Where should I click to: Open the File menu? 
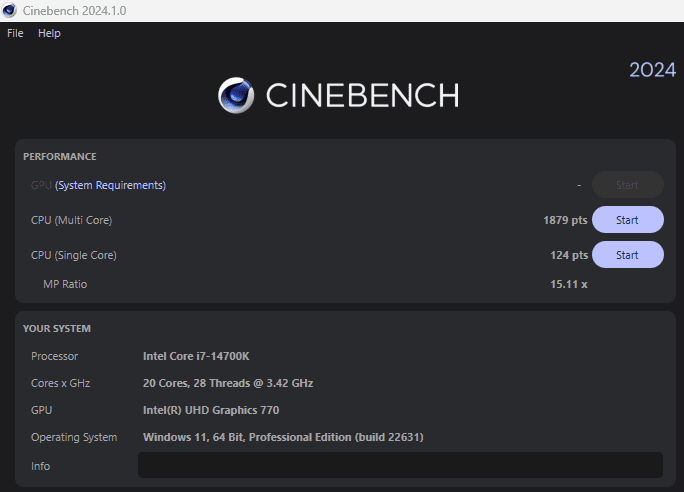click(15, 33)
